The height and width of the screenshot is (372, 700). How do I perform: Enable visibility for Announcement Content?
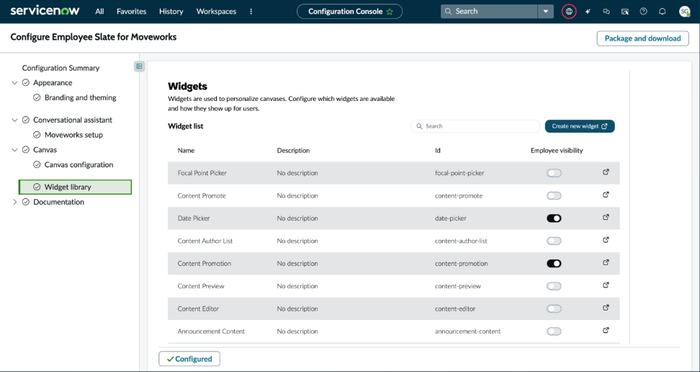click(x=554, y=331)
